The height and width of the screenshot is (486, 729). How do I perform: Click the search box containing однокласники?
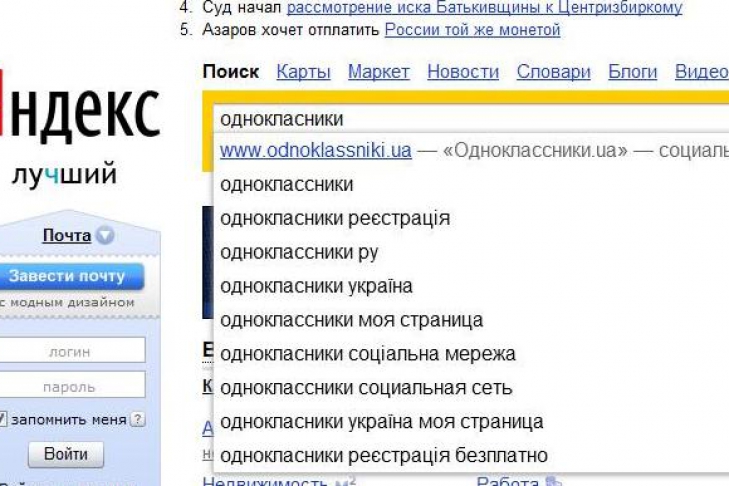pyautogui.click(x=470, y=118)
